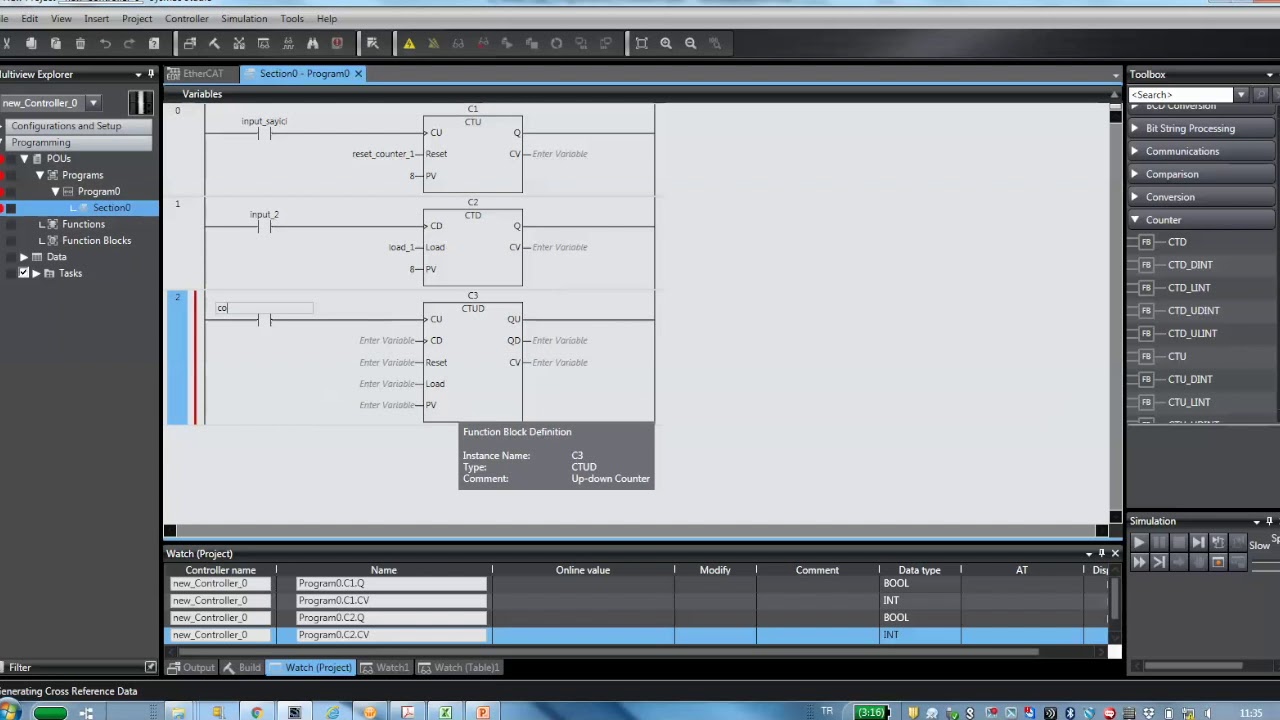Screen dimensions: 1280x720
Task: Select the Program0.C1.CV watch row
Action: 636,600
